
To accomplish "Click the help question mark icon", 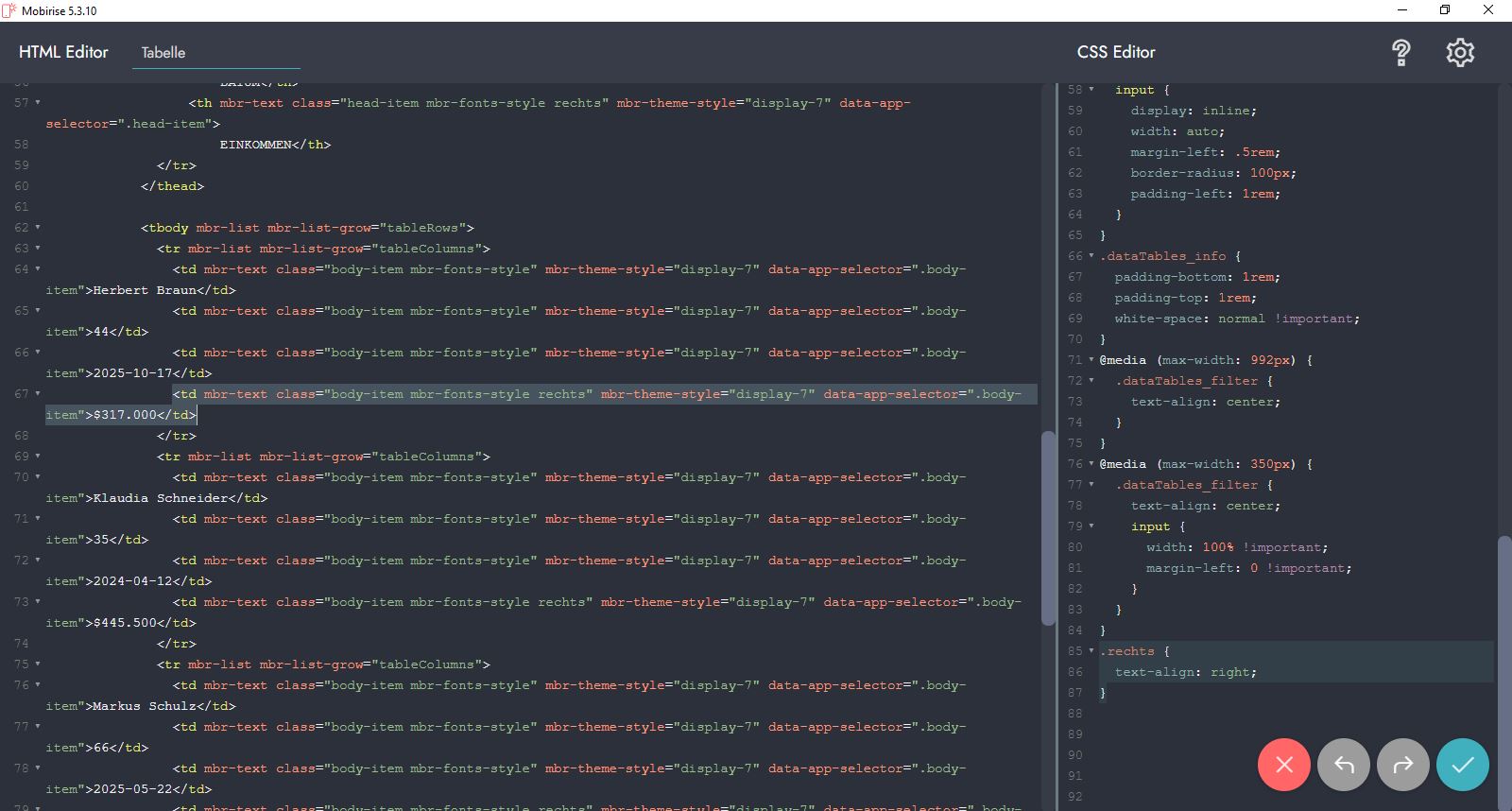I will [x=1400, y=53].
